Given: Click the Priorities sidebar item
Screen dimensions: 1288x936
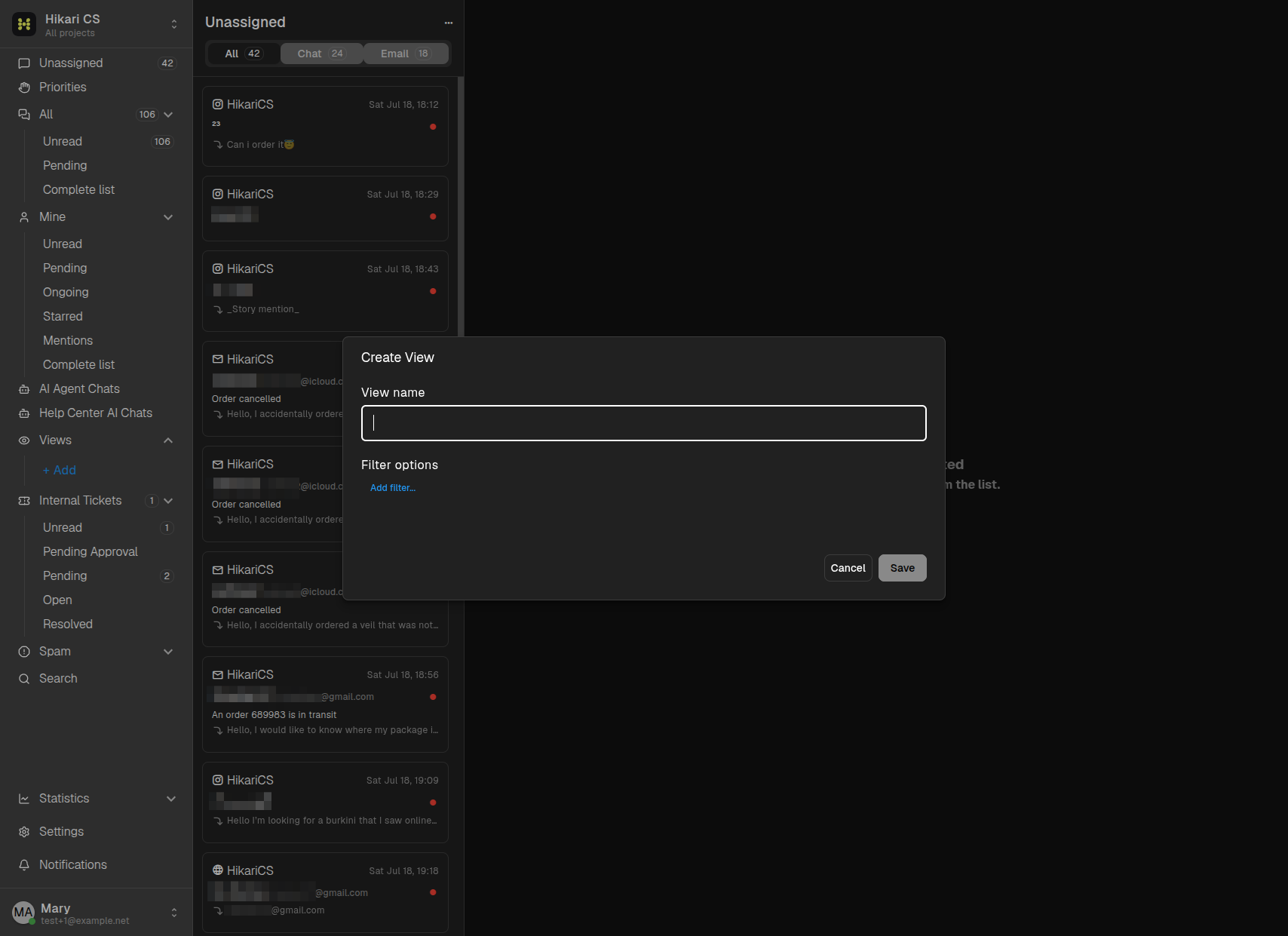Looking at the screenshot, I should (97, 87).
